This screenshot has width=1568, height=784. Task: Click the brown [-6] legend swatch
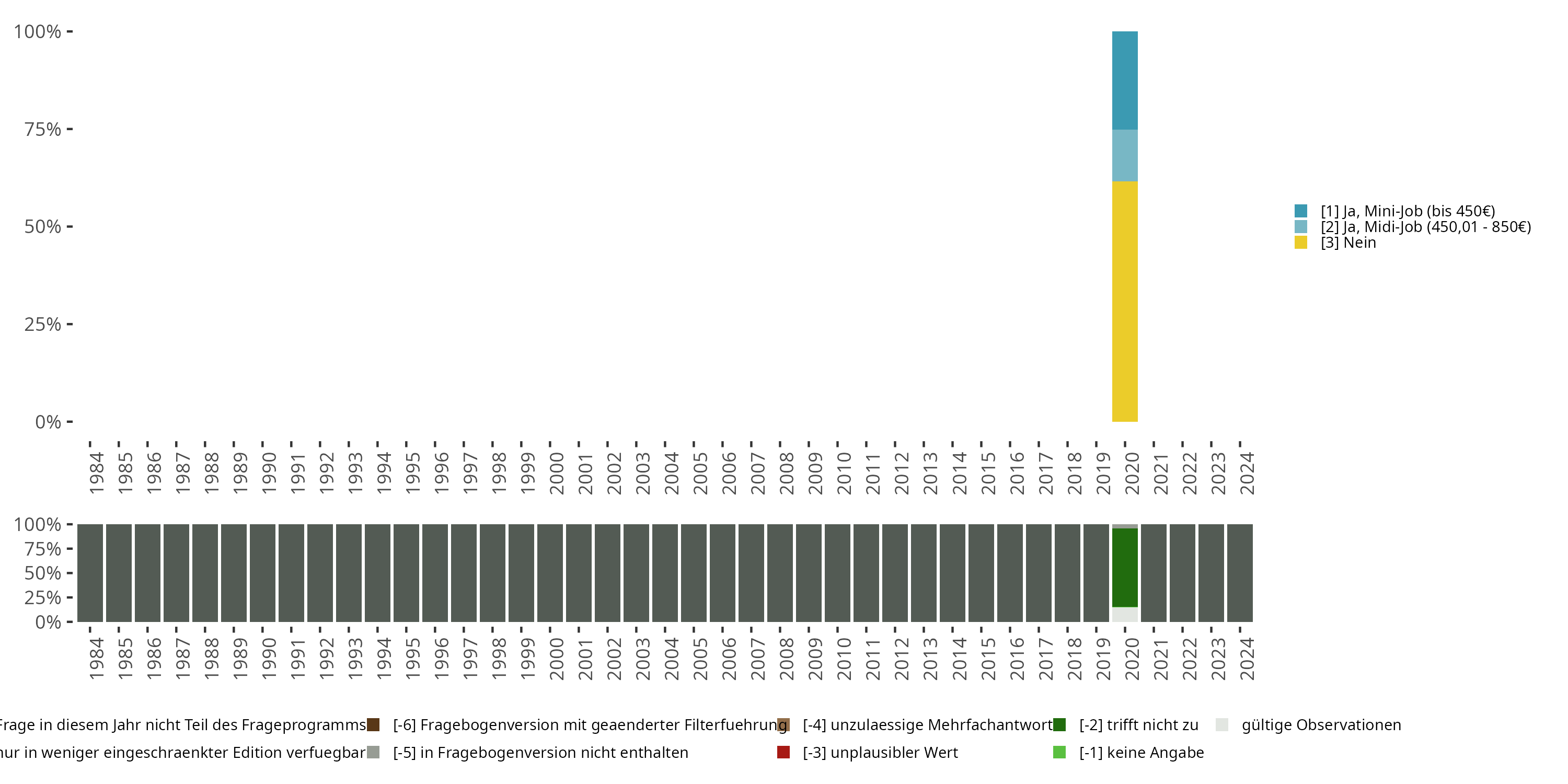373,725
